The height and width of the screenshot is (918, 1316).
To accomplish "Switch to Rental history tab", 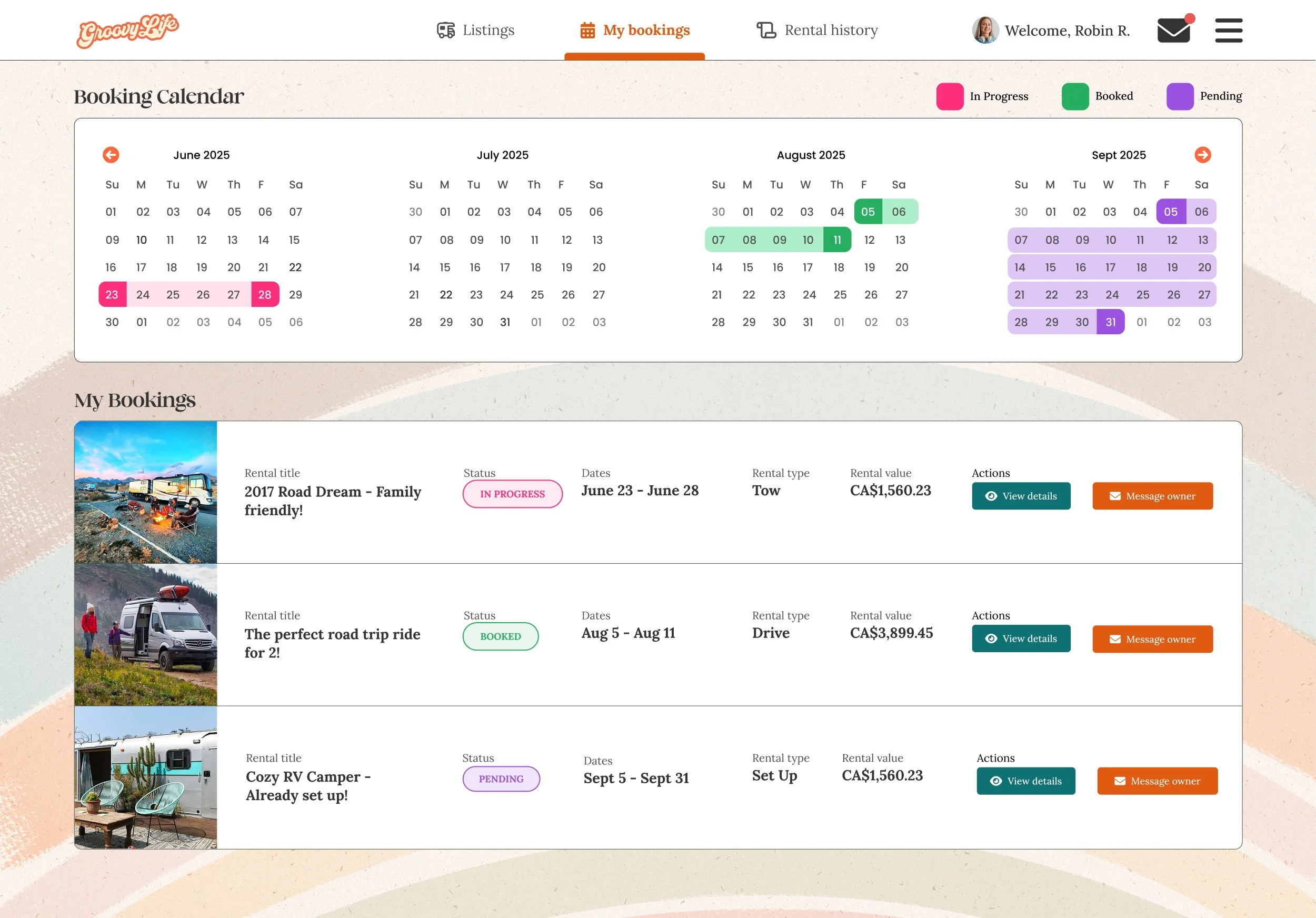I will tap(817, 31).
